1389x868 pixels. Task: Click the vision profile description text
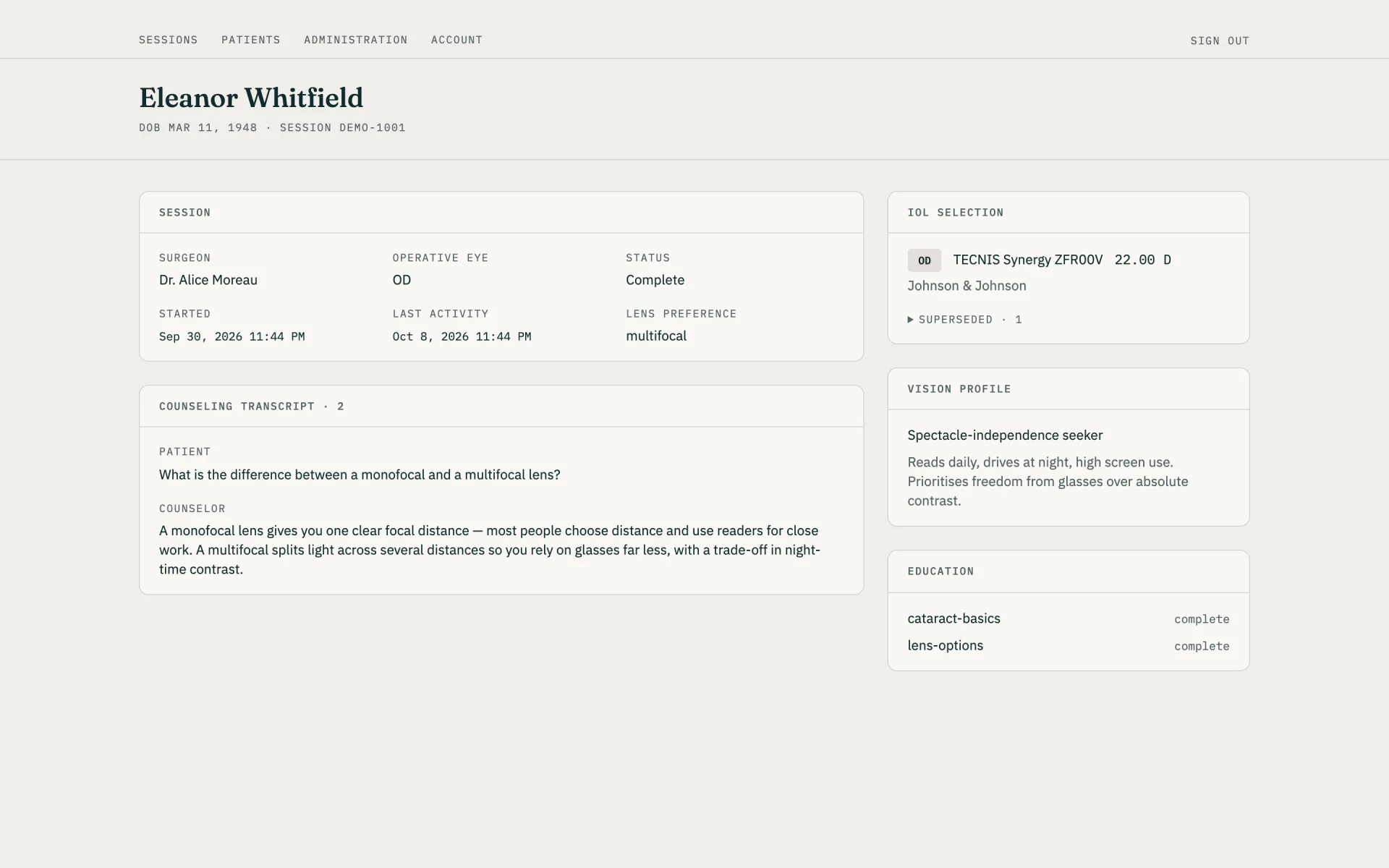tap(1048, 482)
